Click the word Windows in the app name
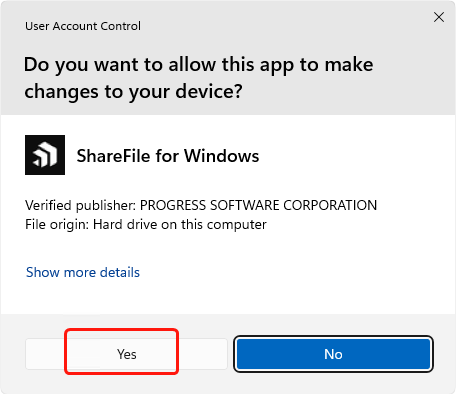456x394 pixels. (x=222, y=156)
